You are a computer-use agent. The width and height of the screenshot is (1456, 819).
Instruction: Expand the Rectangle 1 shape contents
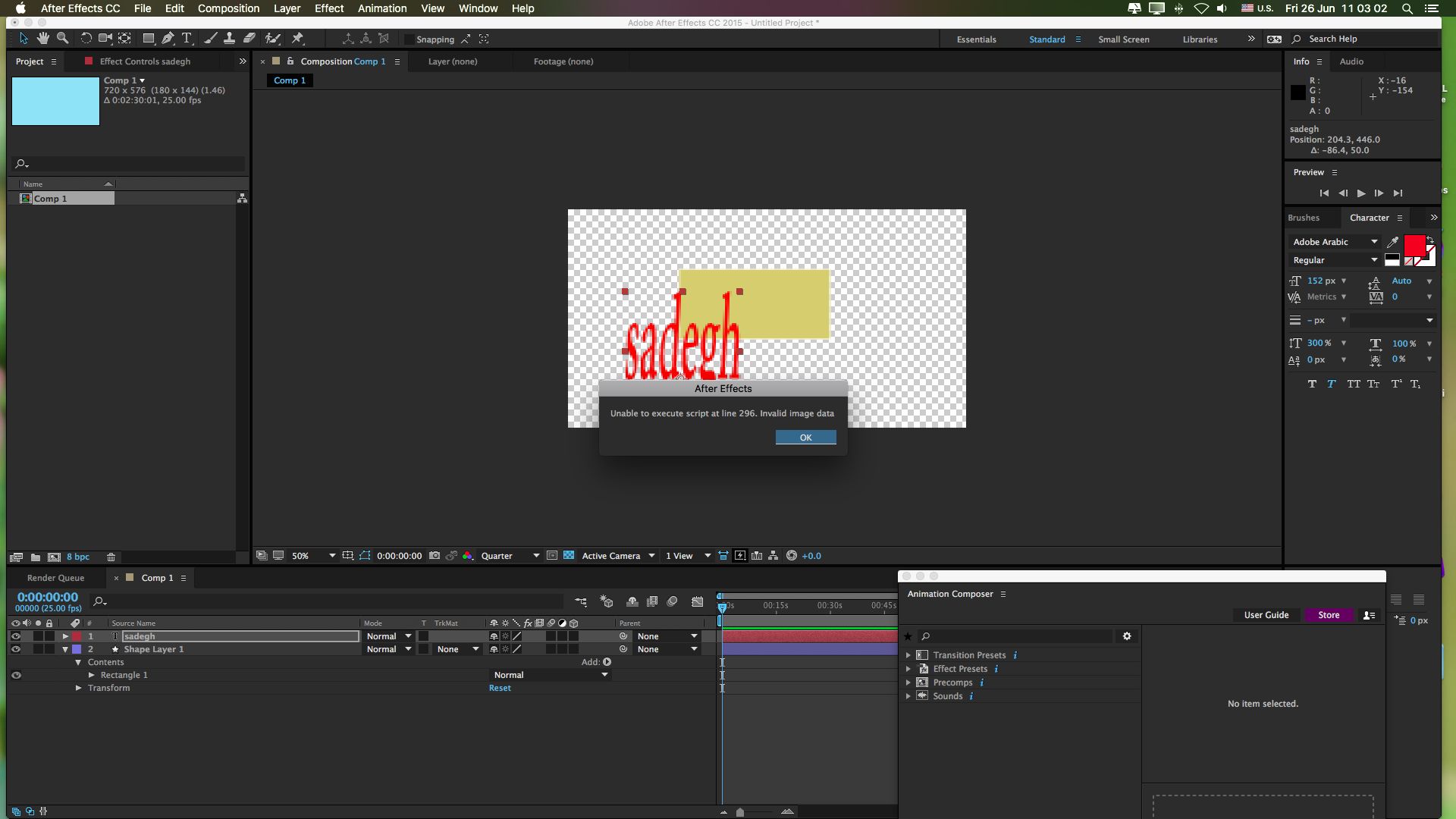(92, 675)
